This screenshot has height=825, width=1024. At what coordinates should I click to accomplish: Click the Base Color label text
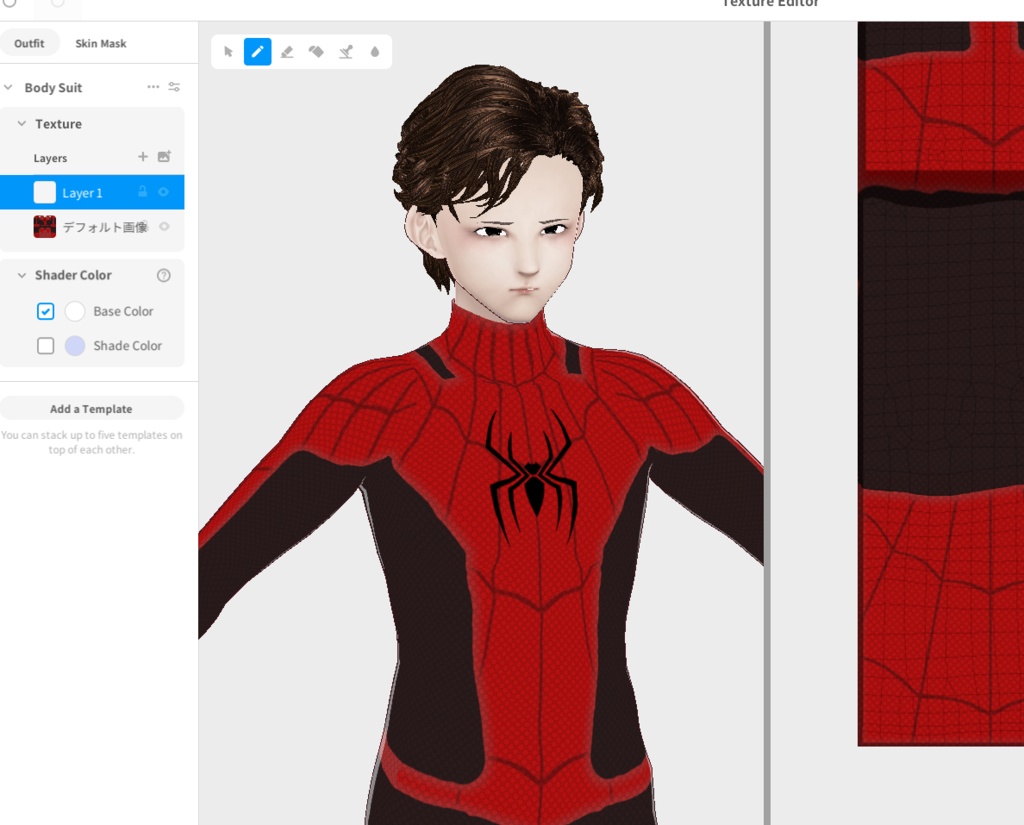point(123,312)
